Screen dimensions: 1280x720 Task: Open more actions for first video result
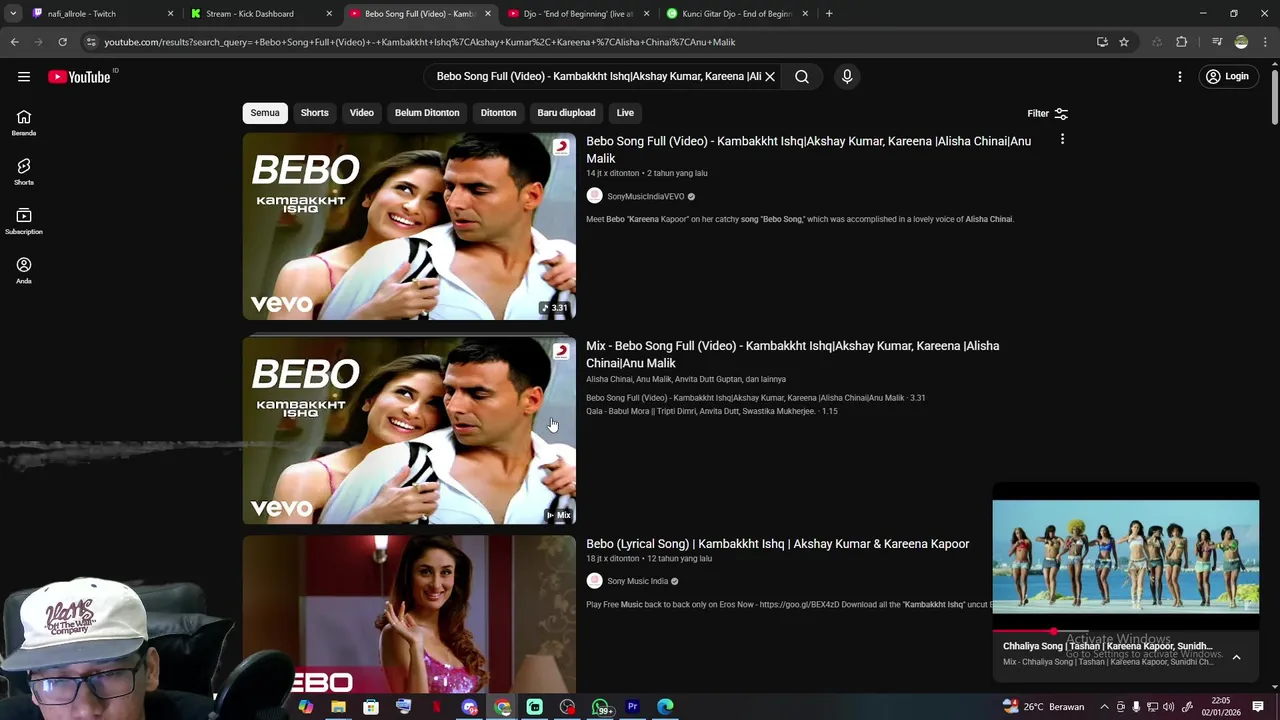click(x=1062, y=140)
